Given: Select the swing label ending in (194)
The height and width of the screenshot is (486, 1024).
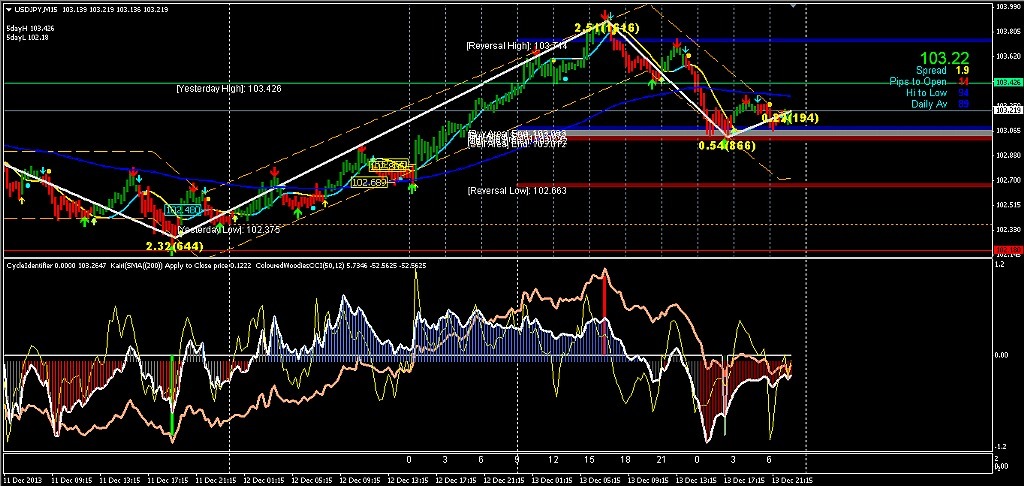Looking at the screenshot, I should (x=790, y=118).
